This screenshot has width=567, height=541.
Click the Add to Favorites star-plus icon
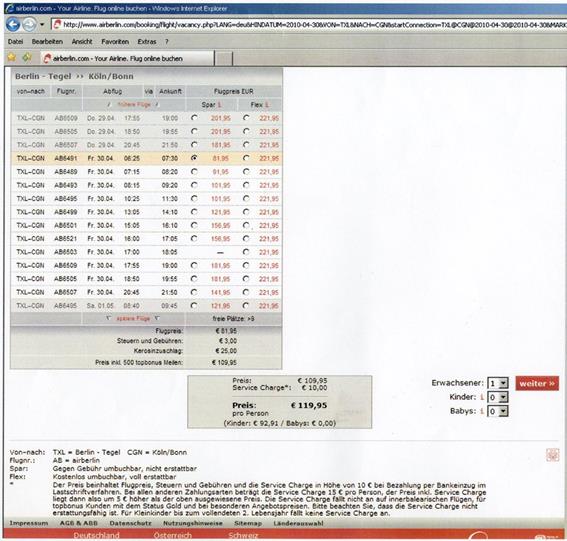[x=26, y=57]
